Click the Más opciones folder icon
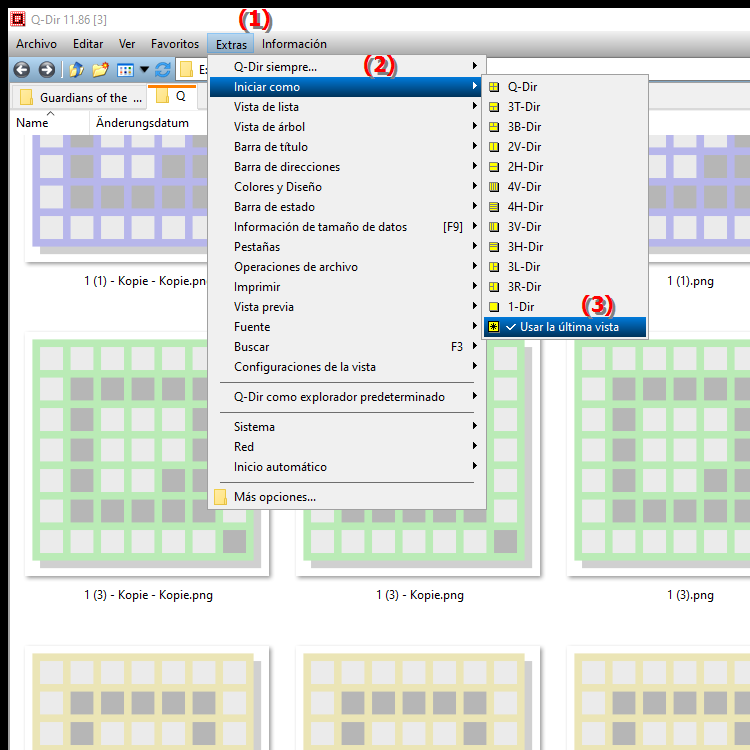This screenshot has width=750, height=750. (x=221, y=497)
